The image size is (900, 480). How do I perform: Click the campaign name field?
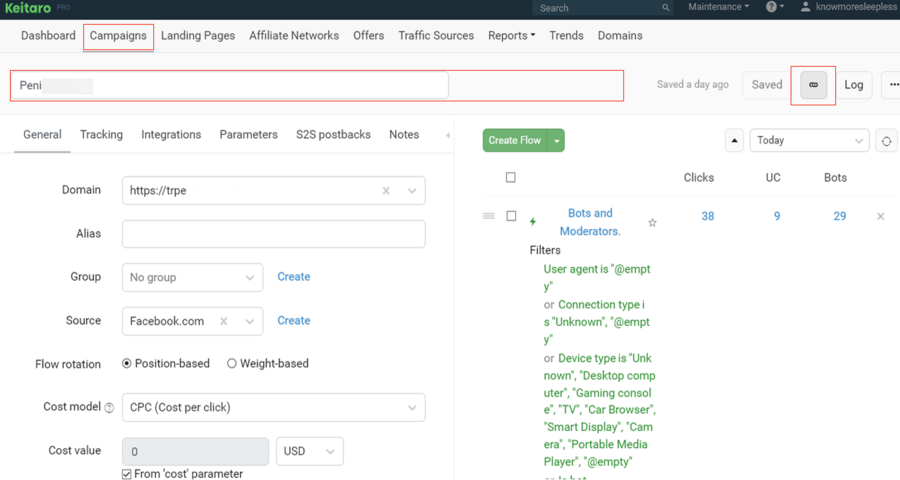(x=230, y=86)
